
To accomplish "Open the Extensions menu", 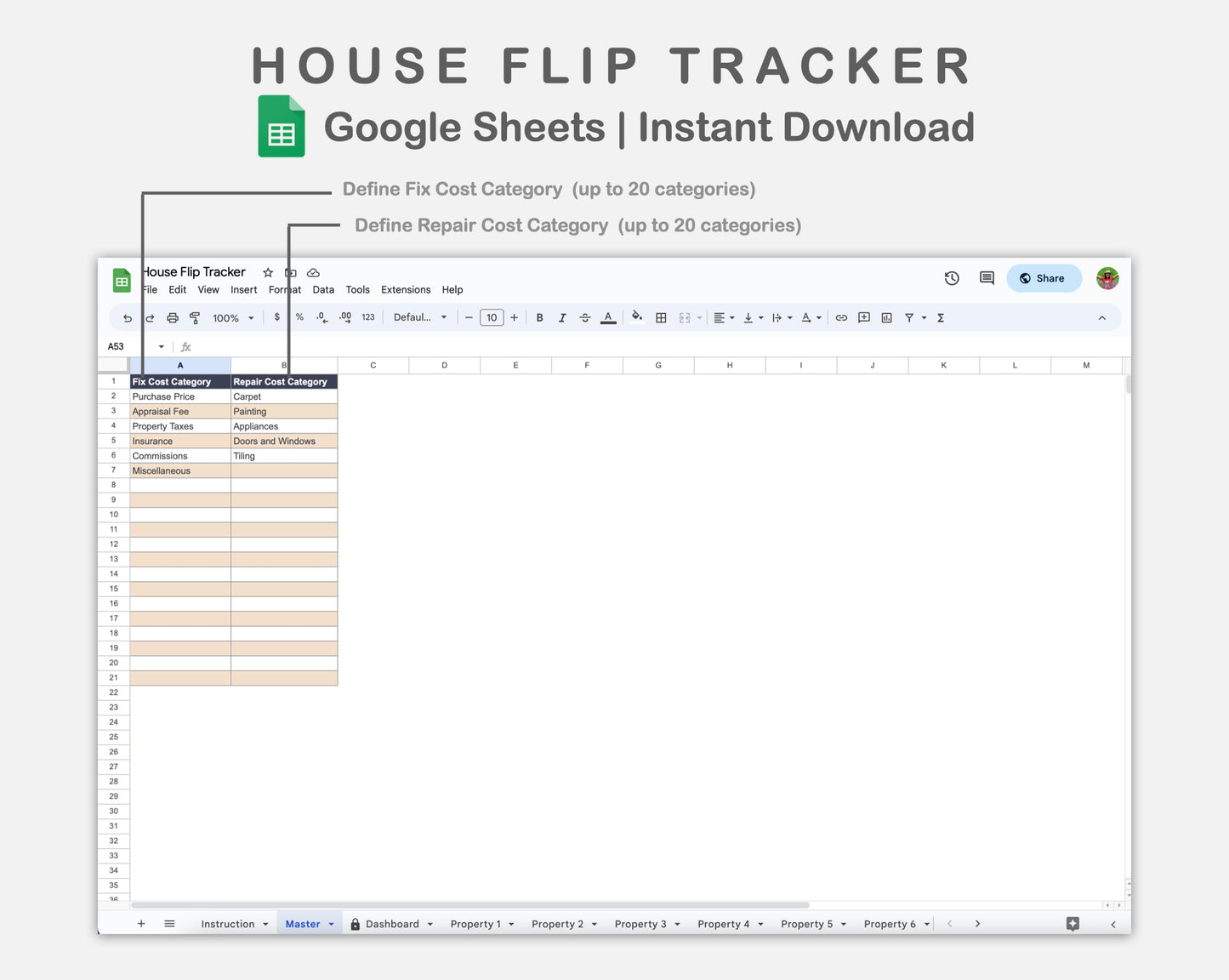I will (x=406, y=289).
